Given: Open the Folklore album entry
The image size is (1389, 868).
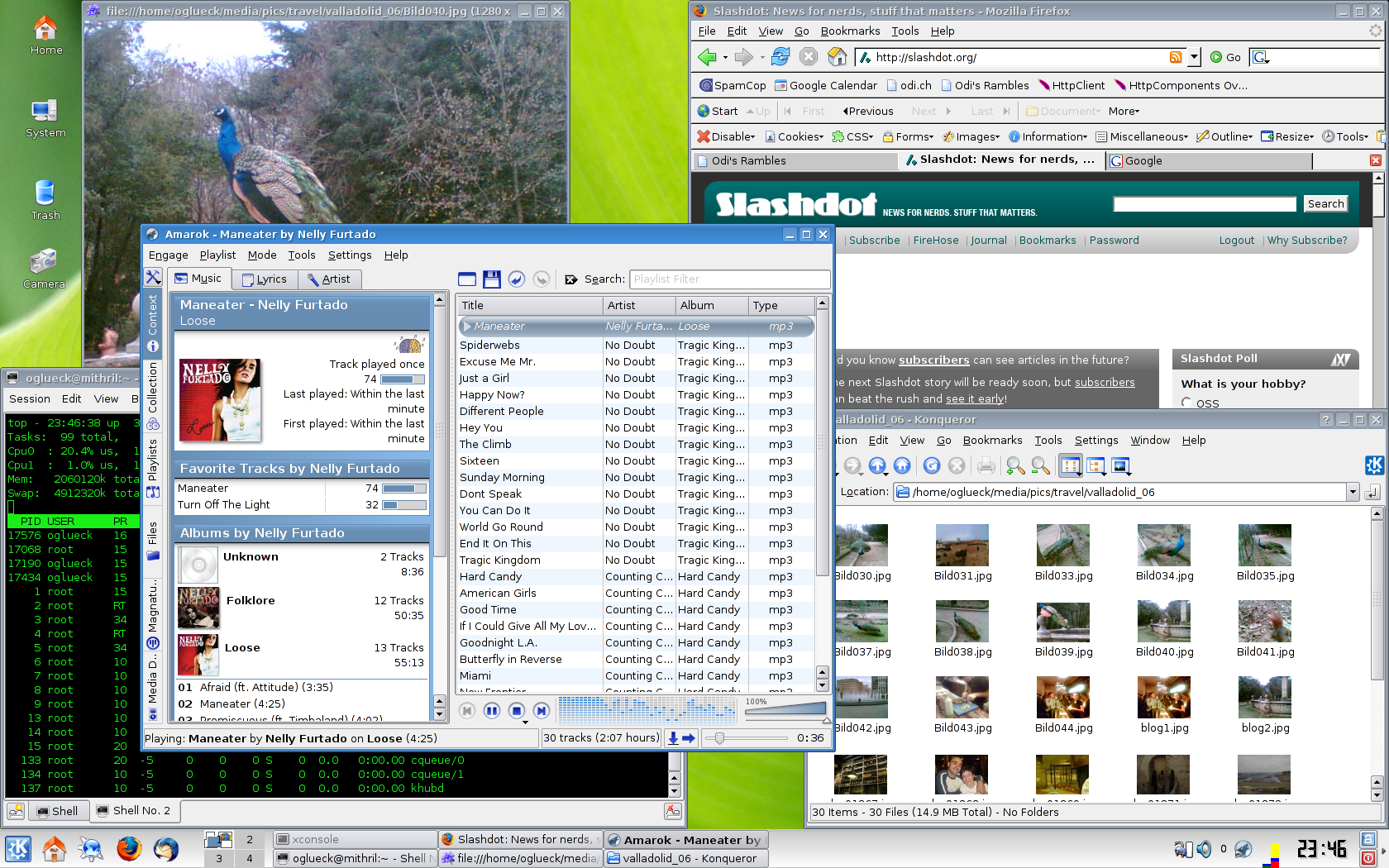Looking at the screenshot, I should (x=303, y=608).
